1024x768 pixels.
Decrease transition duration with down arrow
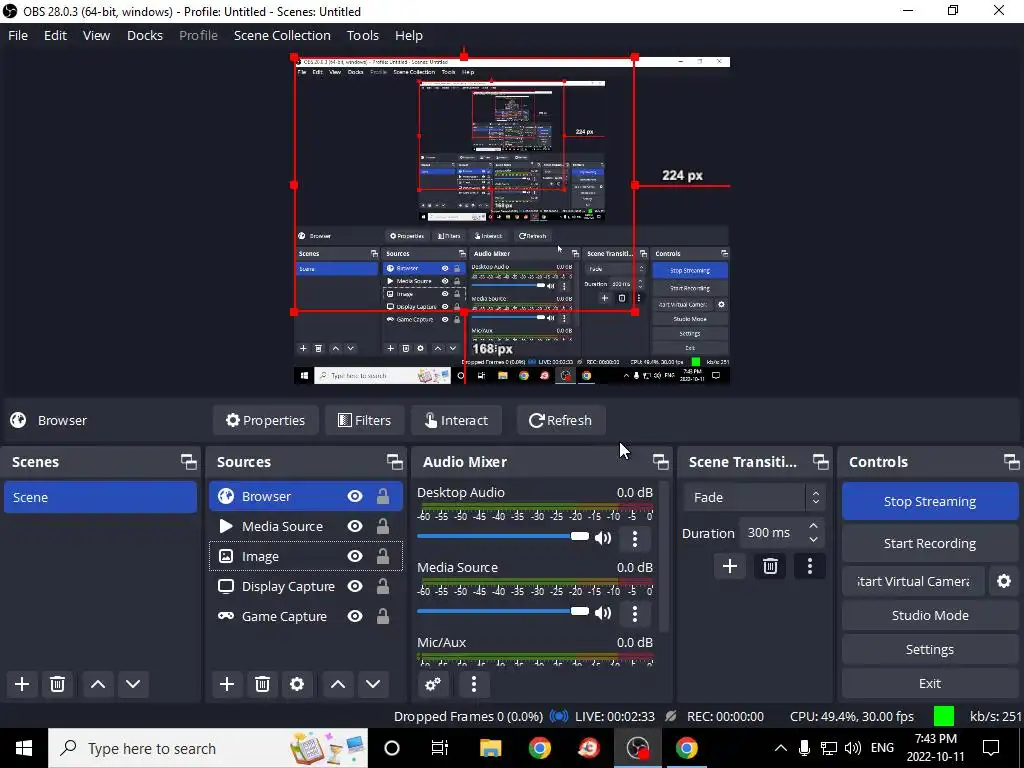(x=813, y=540)
